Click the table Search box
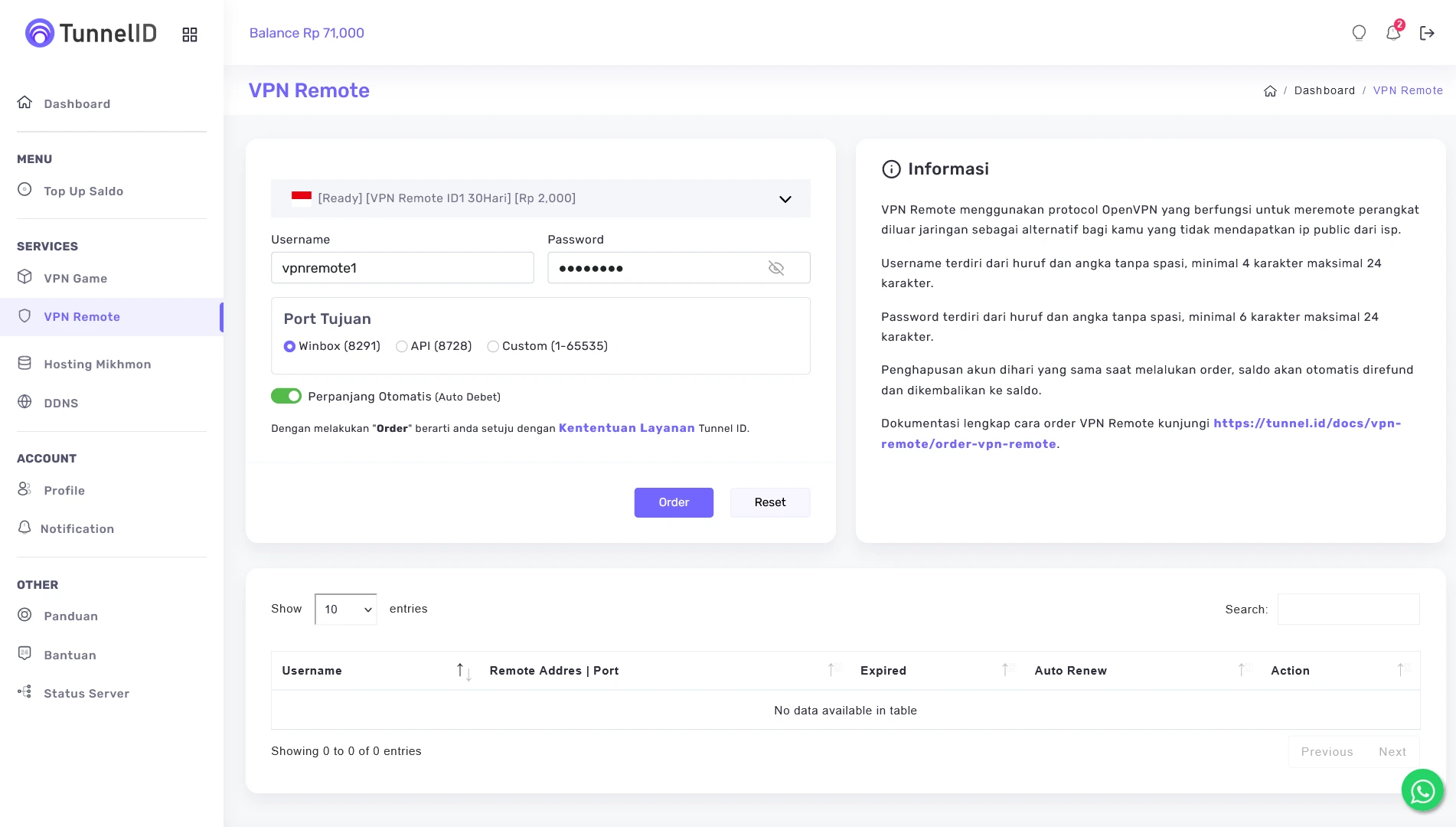Viewport: 1456px width, 827px height. pyautogui.click(x=1349, y=610)
